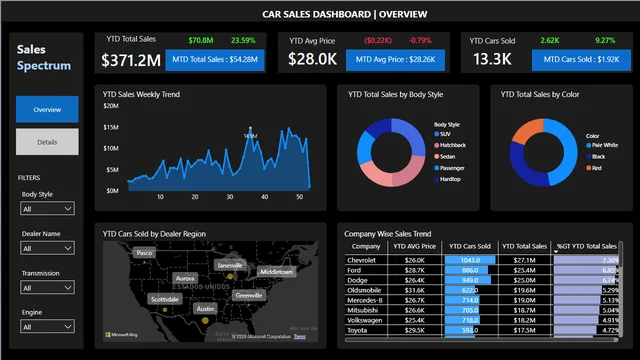This screenshot has width=640, height=360.
Task: Select the Ford row
Action: coord(482,270)
